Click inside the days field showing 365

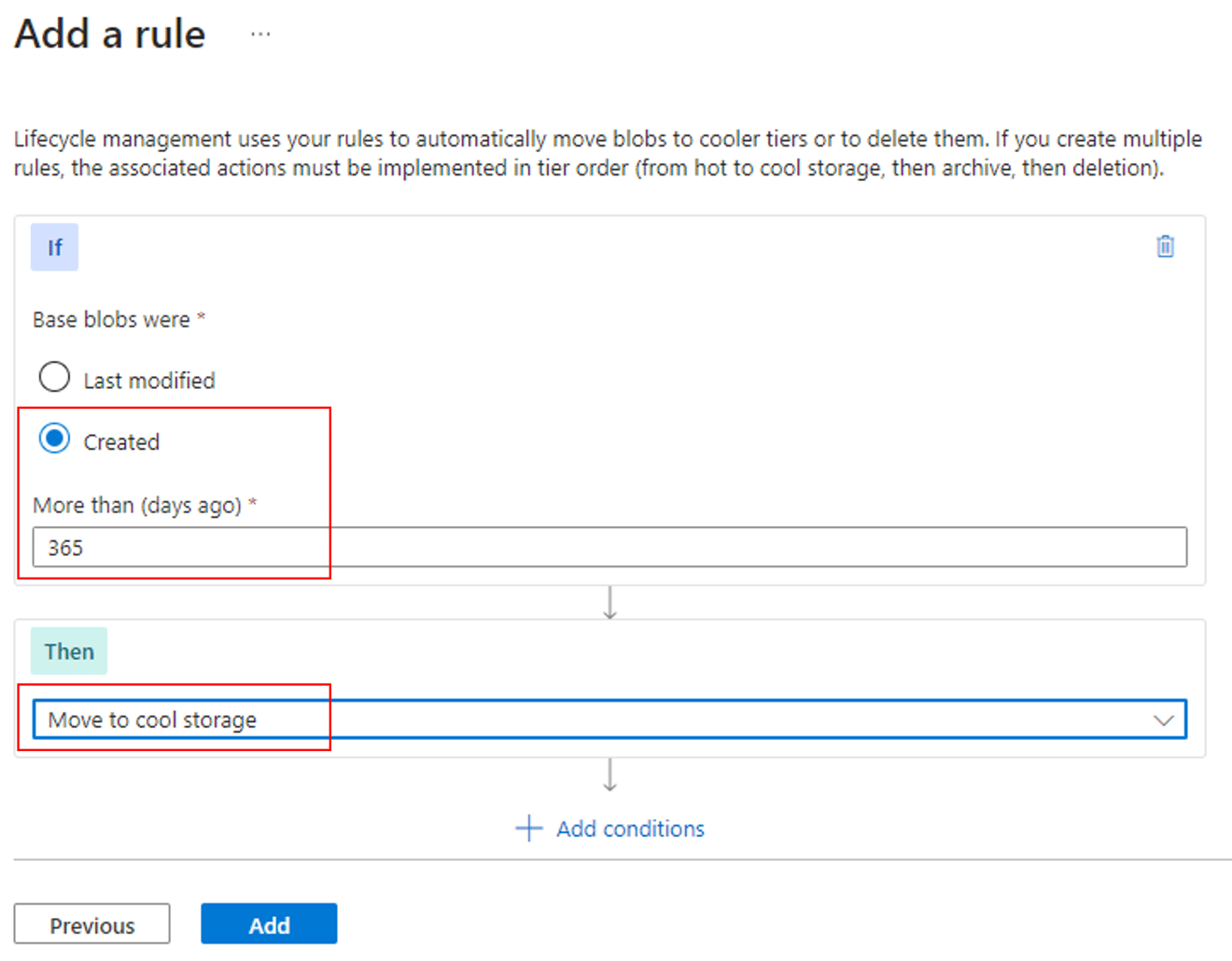coord(607,548)
